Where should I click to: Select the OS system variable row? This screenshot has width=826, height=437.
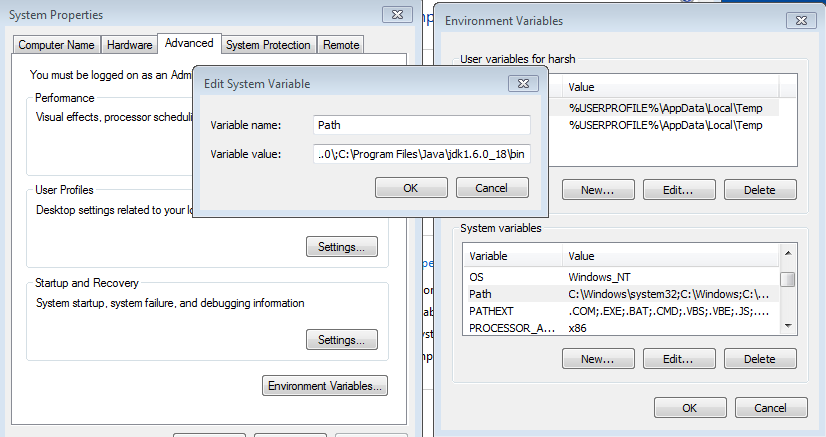pos(621,277)
